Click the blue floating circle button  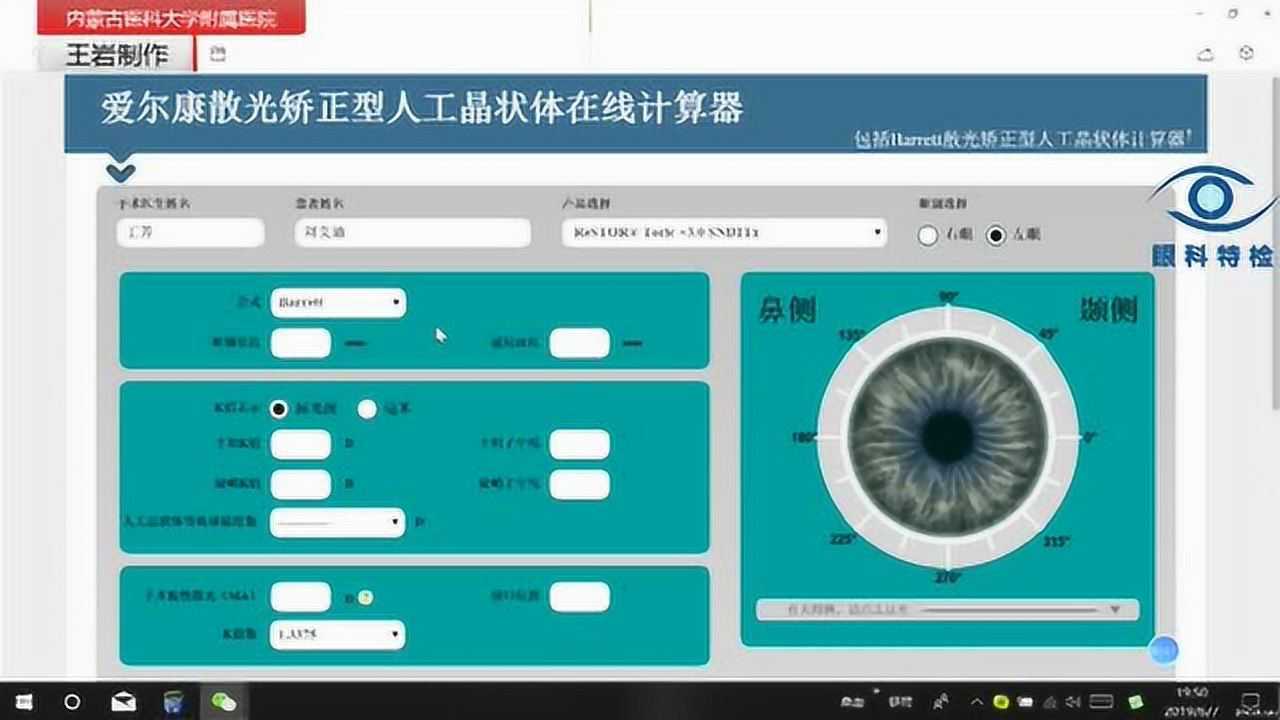(x=1163, y=651)
